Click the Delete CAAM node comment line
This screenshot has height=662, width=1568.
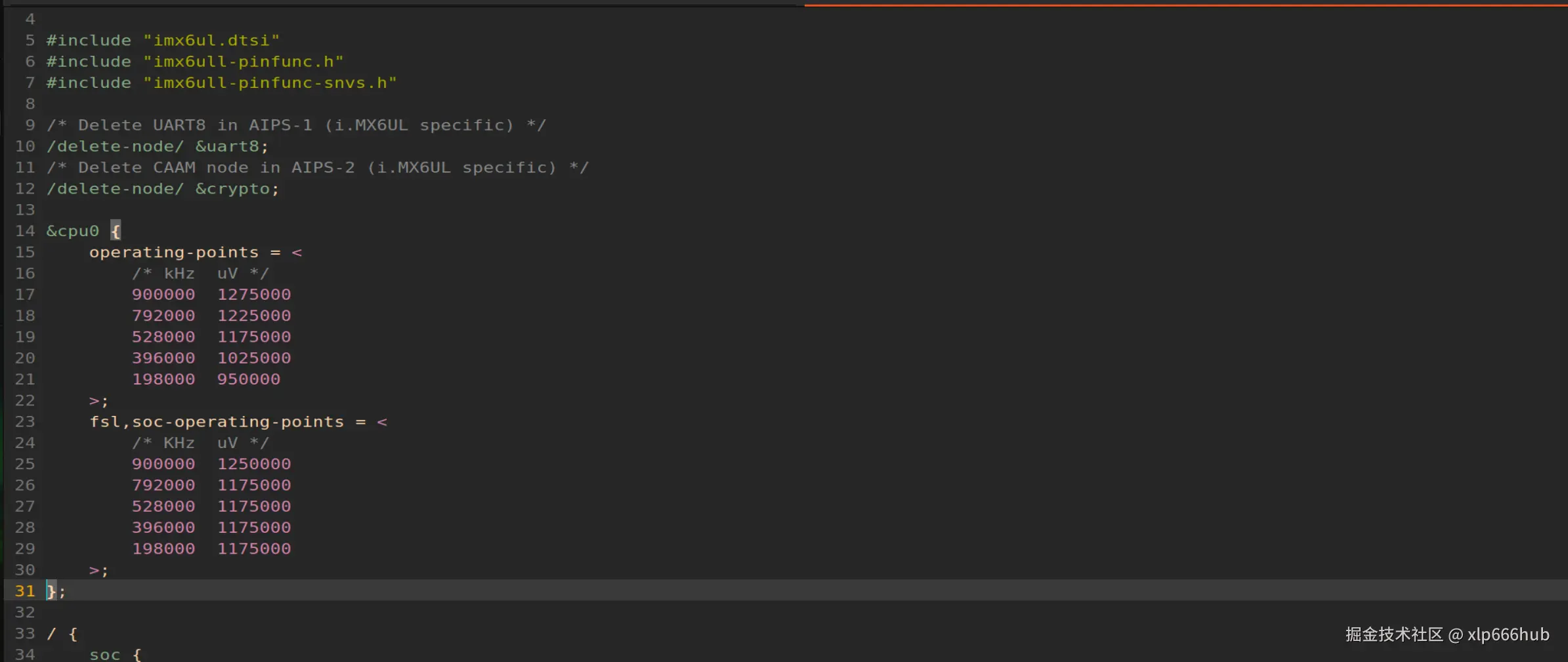(x=318, y=168)
